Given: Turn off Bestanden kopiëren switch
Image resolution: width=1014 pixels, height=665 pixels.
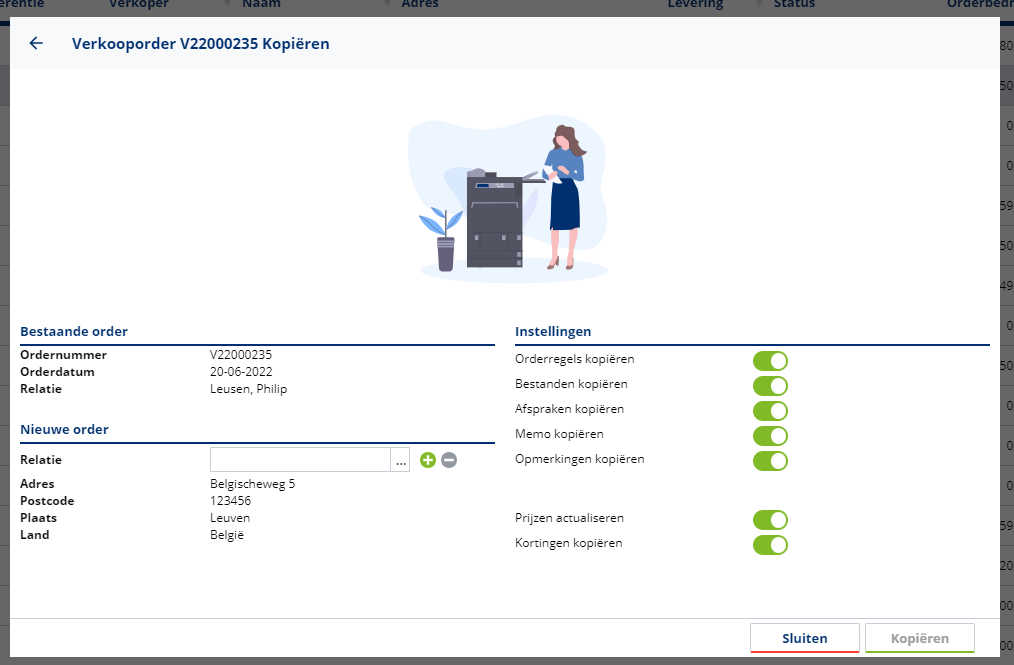Looking at the screenshot, I should pyautogui.click(x=770, y=385).
